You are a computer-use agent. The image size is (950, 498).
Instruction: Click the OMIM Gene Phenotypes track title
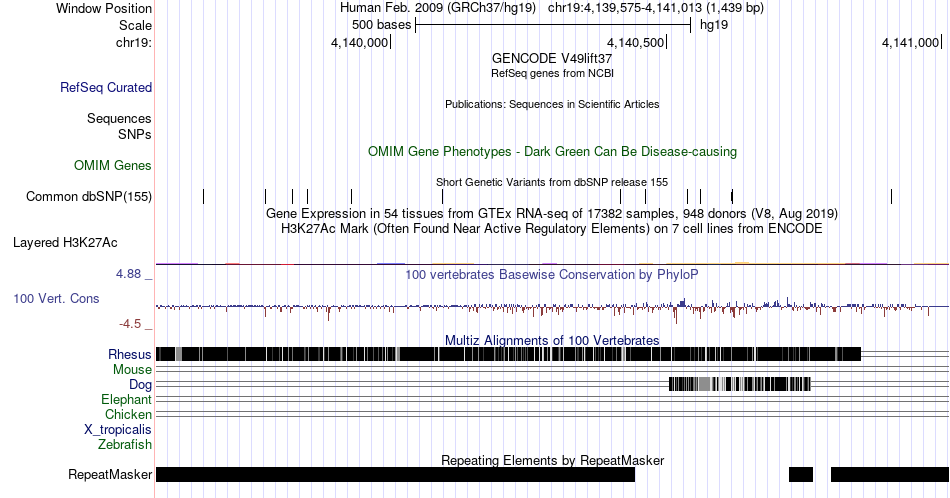coord(552,151)
